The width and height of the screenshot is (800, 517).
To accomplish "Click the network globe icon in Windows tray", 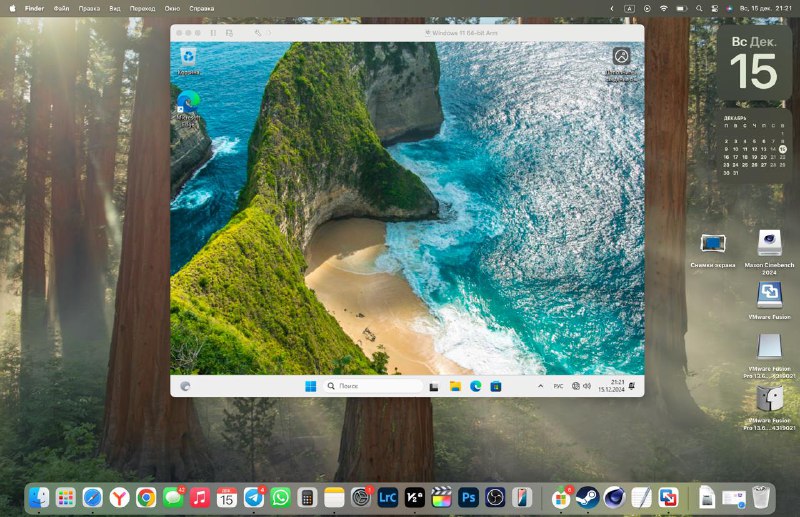I will point(576,386).
